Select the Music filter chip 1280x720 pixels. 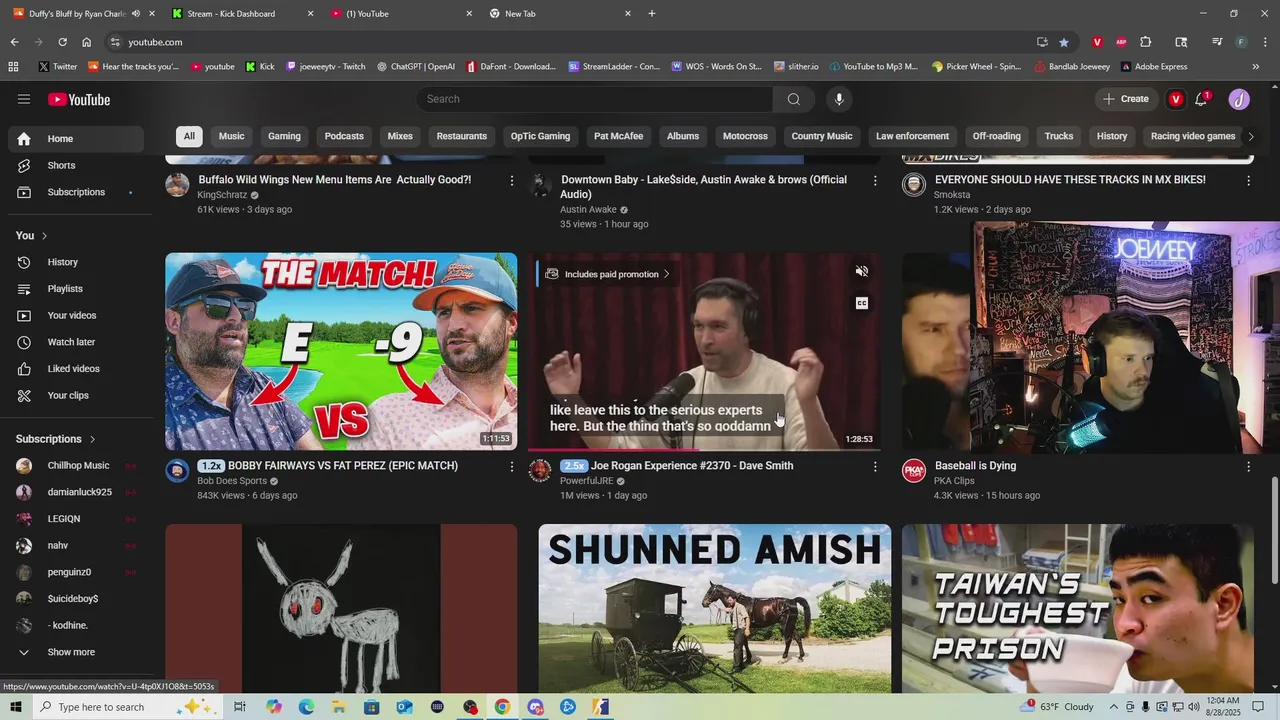231,136
